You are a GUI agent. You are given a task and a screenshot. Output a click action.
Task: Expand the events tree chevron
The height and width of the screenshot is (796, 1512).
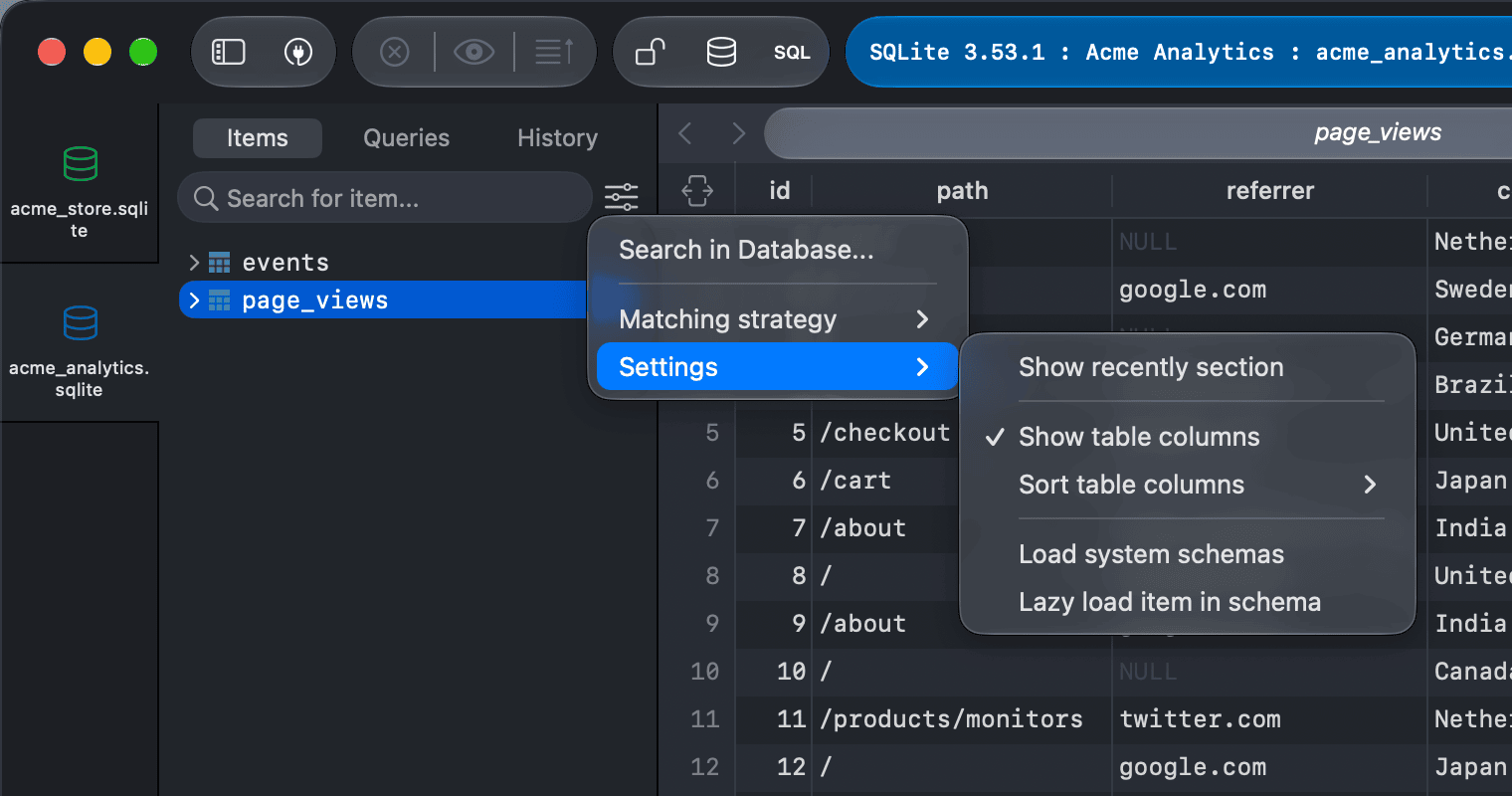(194, 263)
